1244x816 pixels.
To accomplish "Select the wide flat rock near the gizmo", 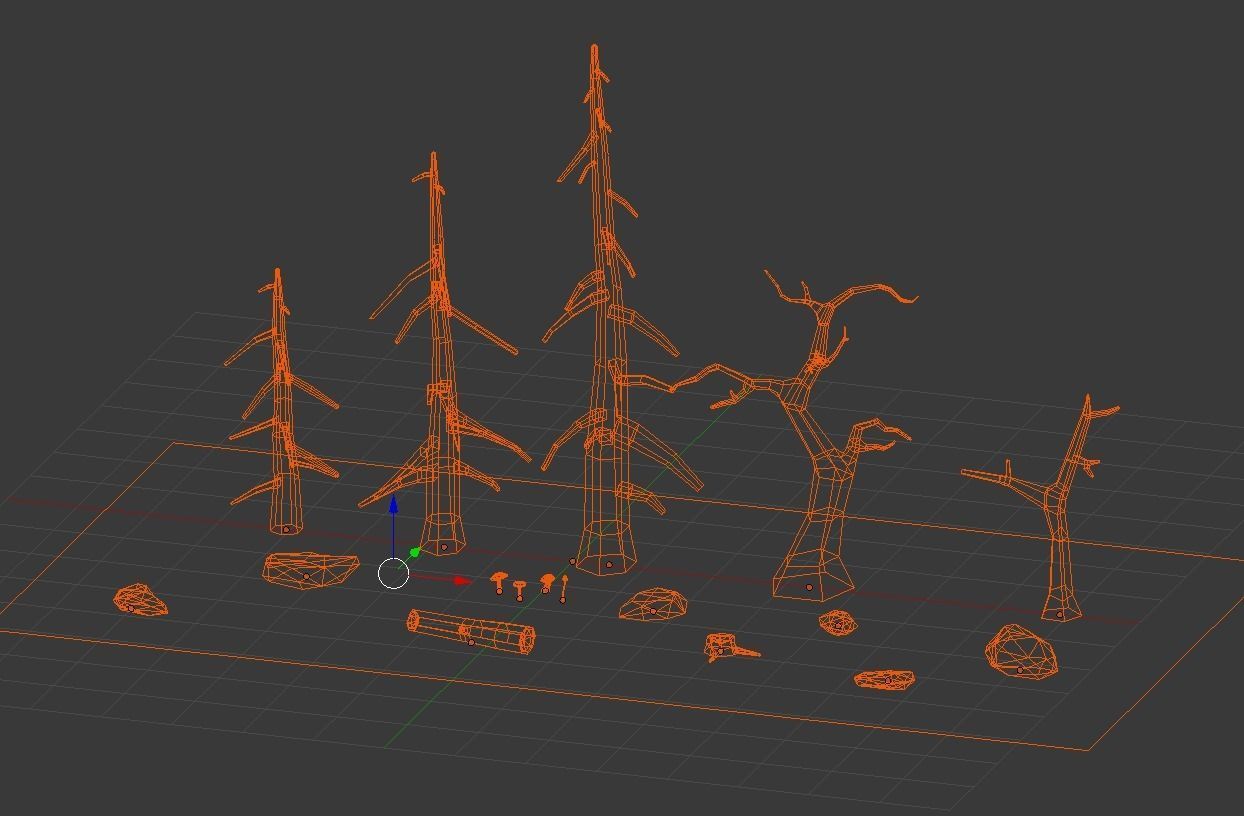I will point(310,568).
